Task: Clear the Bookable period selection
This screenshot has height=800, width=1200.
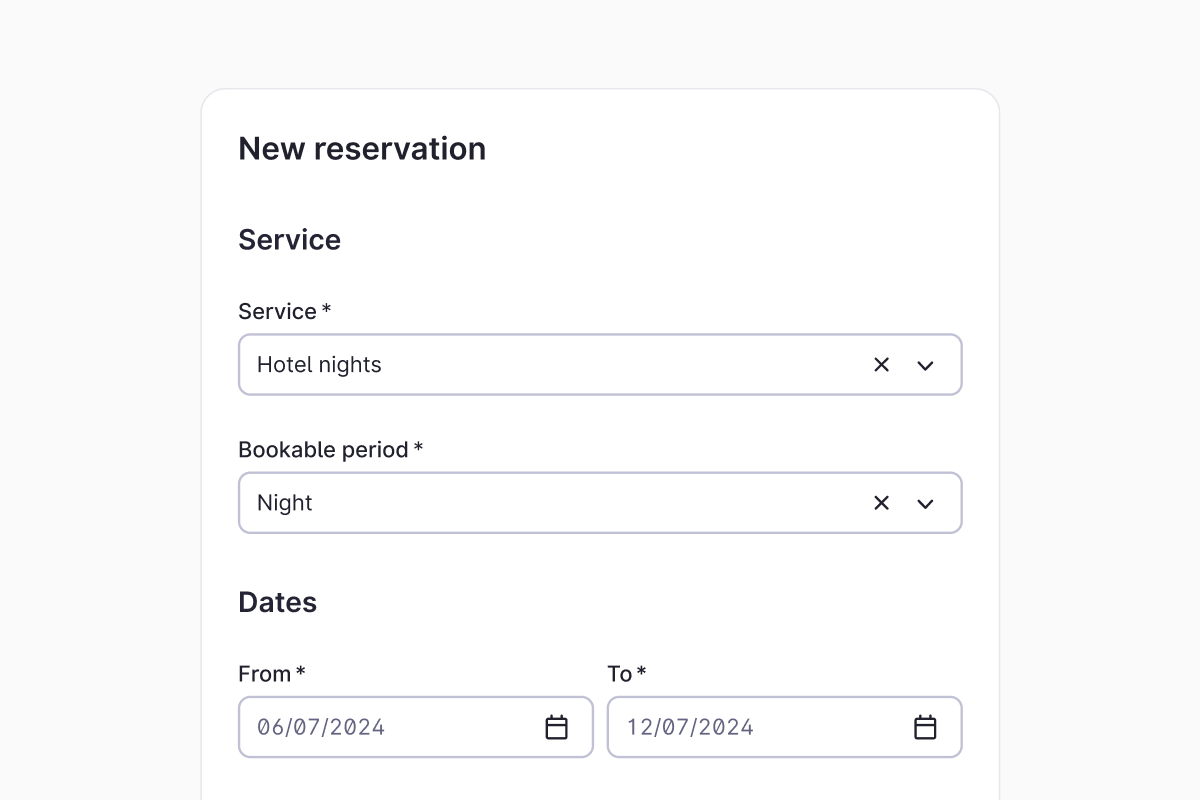Action: point(881,503)
